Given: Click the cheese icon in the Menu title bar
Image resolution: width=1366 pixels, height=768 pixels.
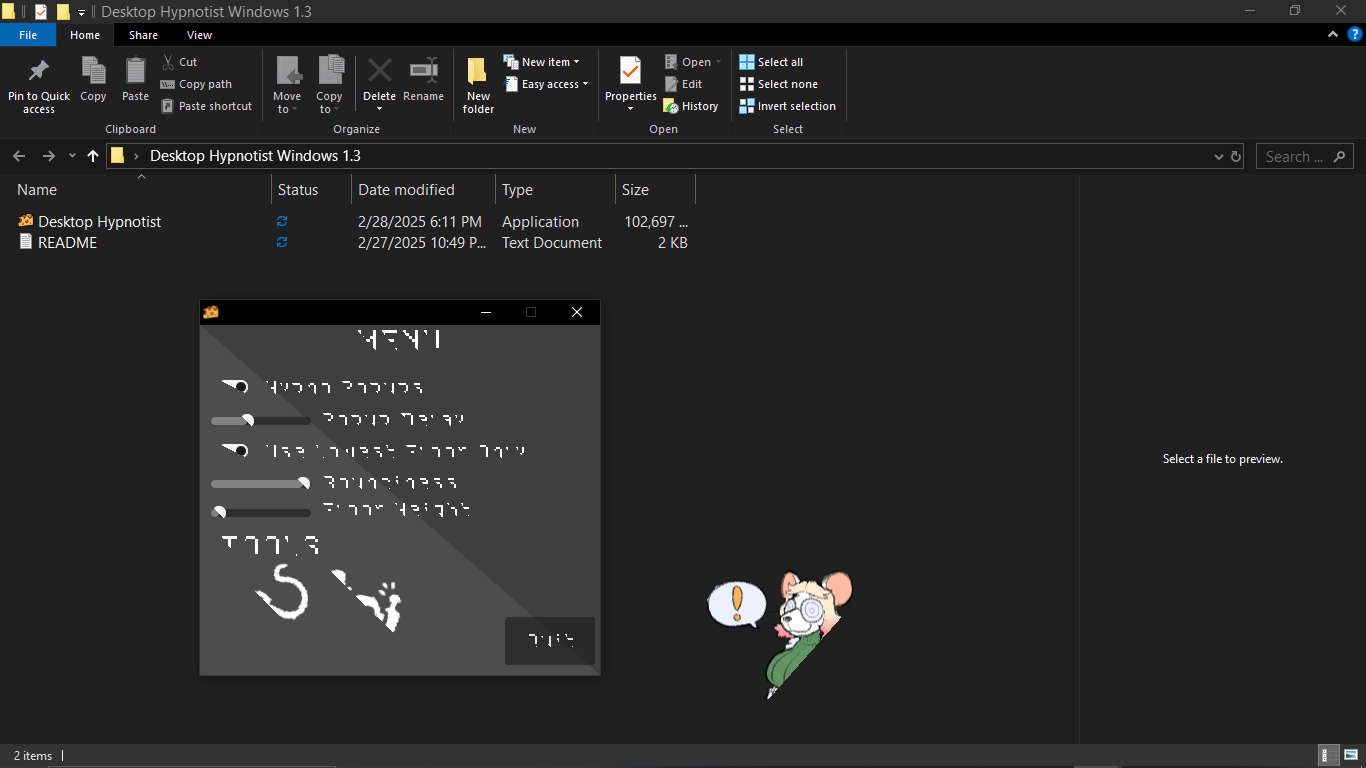Looking at the screenshot, I should coord(211,312).
